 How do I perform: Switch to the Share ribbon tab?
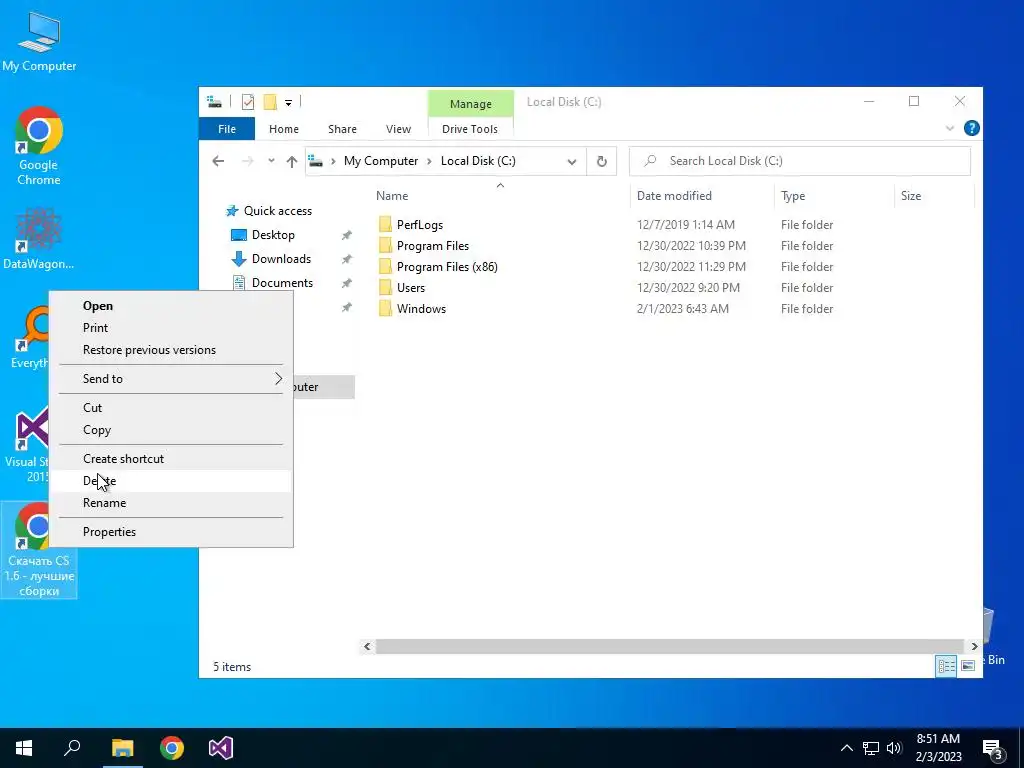click(342, 129)
